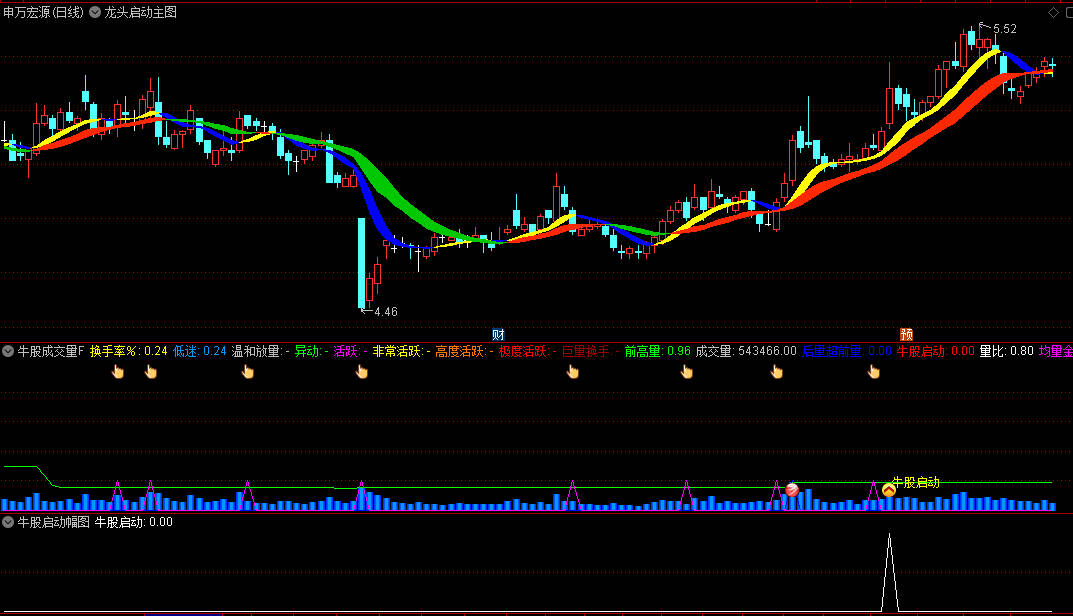Click the 牛股成交量F indicator name
This screenshot has height=616, width=1073.
click(x=51, y=351)
